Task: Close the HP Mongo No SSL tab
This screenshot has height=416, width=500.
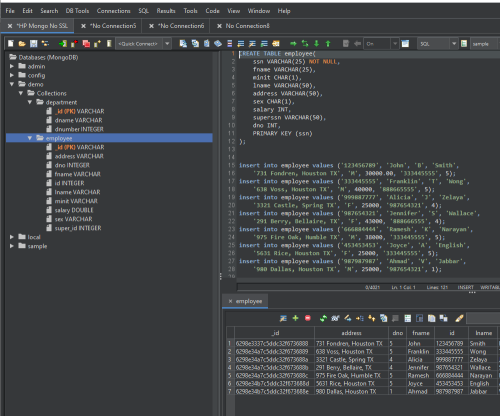Action: 10,26
